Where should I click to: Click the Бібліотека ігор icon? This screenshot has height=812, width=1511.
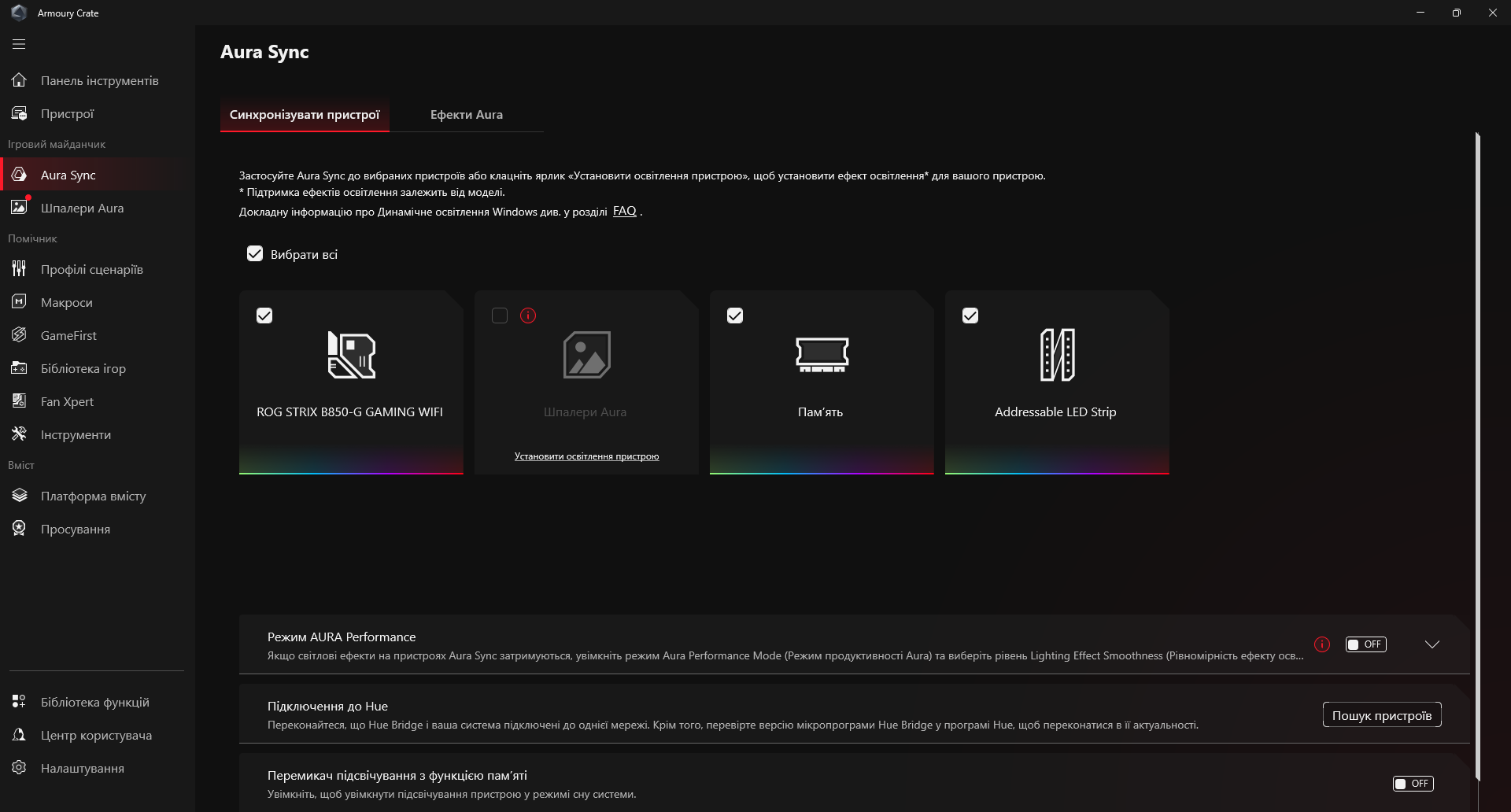click(x=19, y=368)
